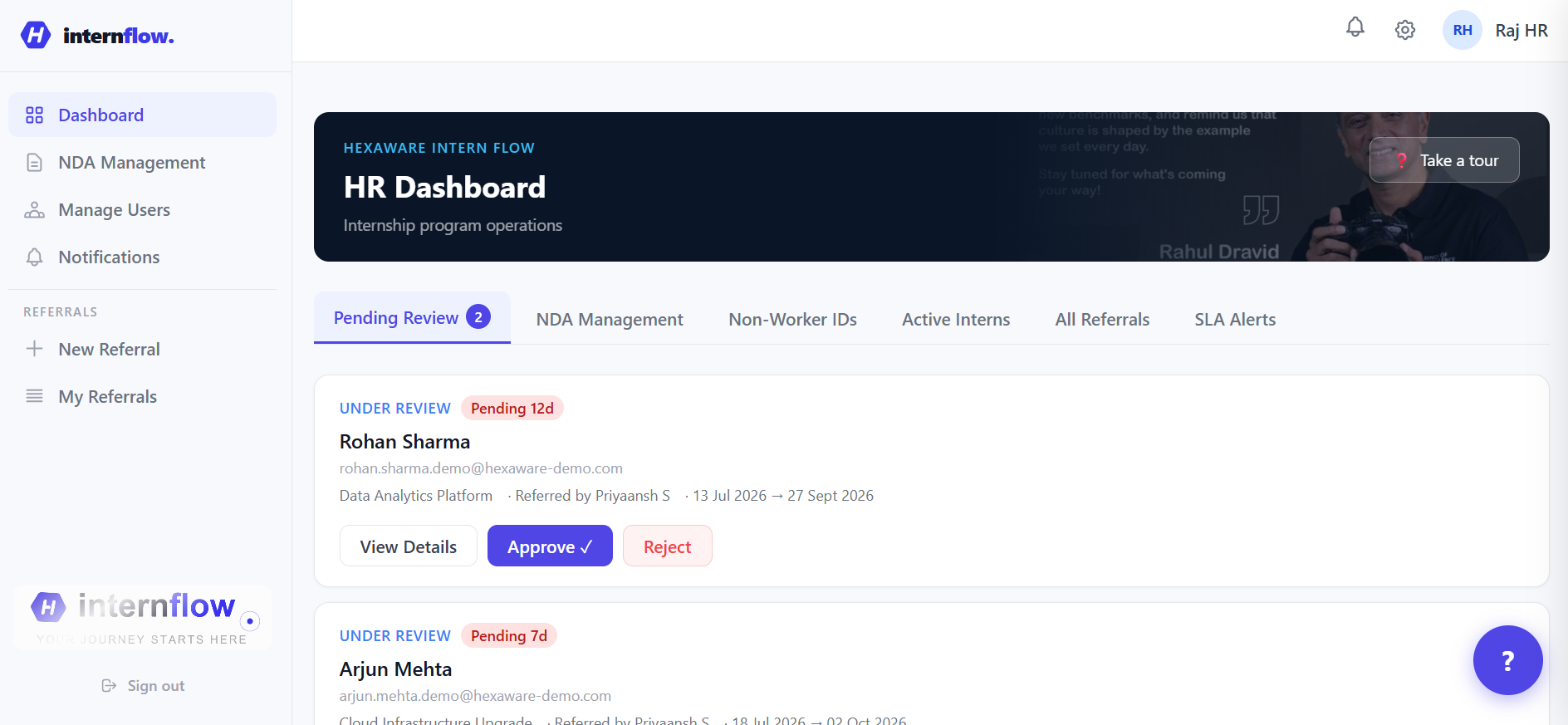Image resolution: width=1568 pixels, height=725 pixels.
Task: Create a New Referral
Action: click(x=142, y=349)
